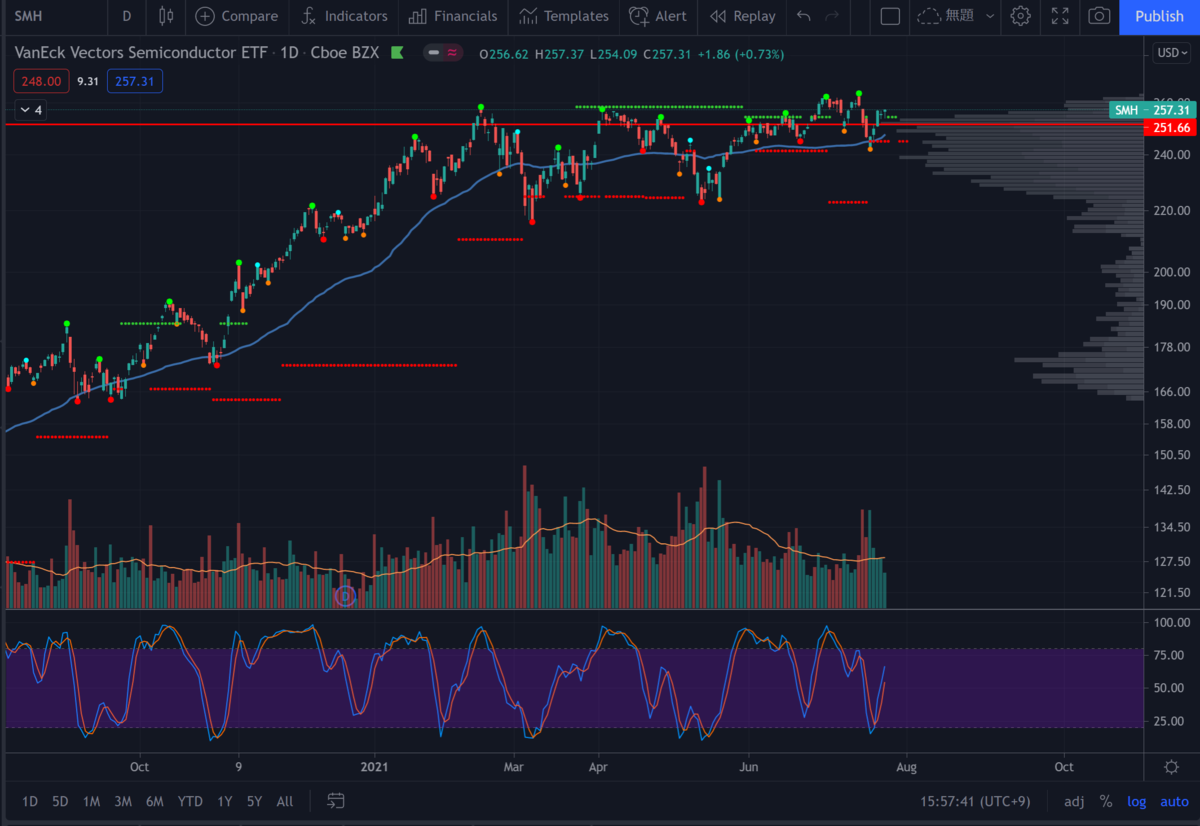Click the red 248.00 sell button
Image resolution: width=1200 pixels, height=826 pixels.
tap(42, 82)
